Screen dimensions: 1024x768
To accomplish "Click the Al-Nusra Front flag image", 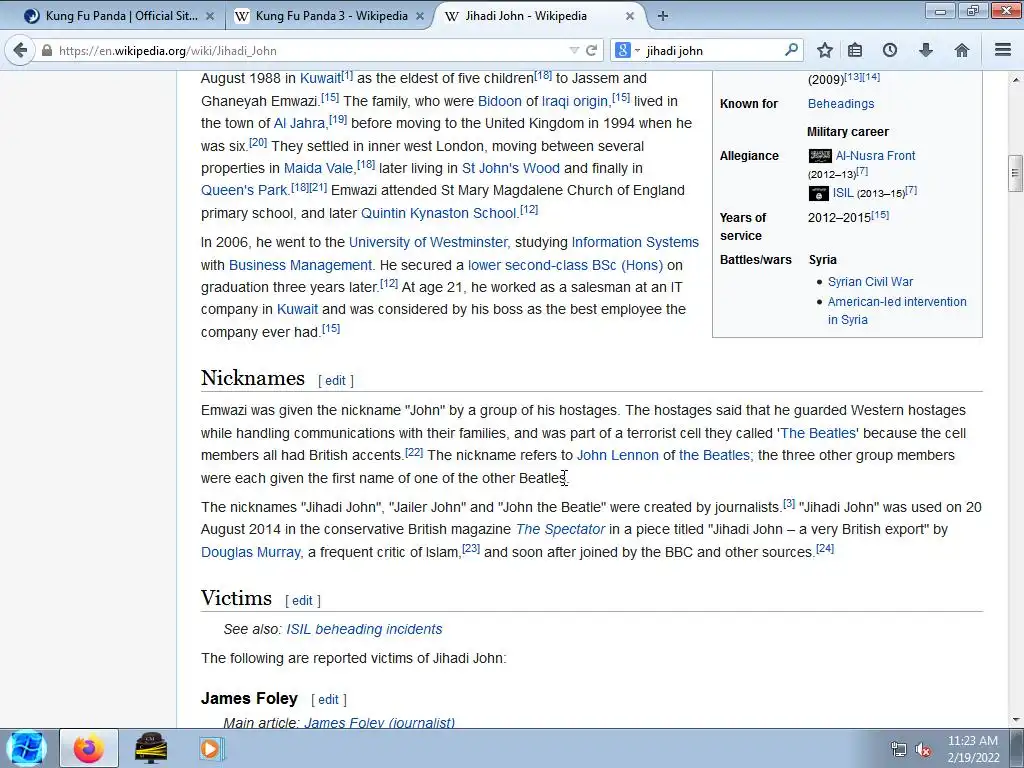I will coord(820,156).
